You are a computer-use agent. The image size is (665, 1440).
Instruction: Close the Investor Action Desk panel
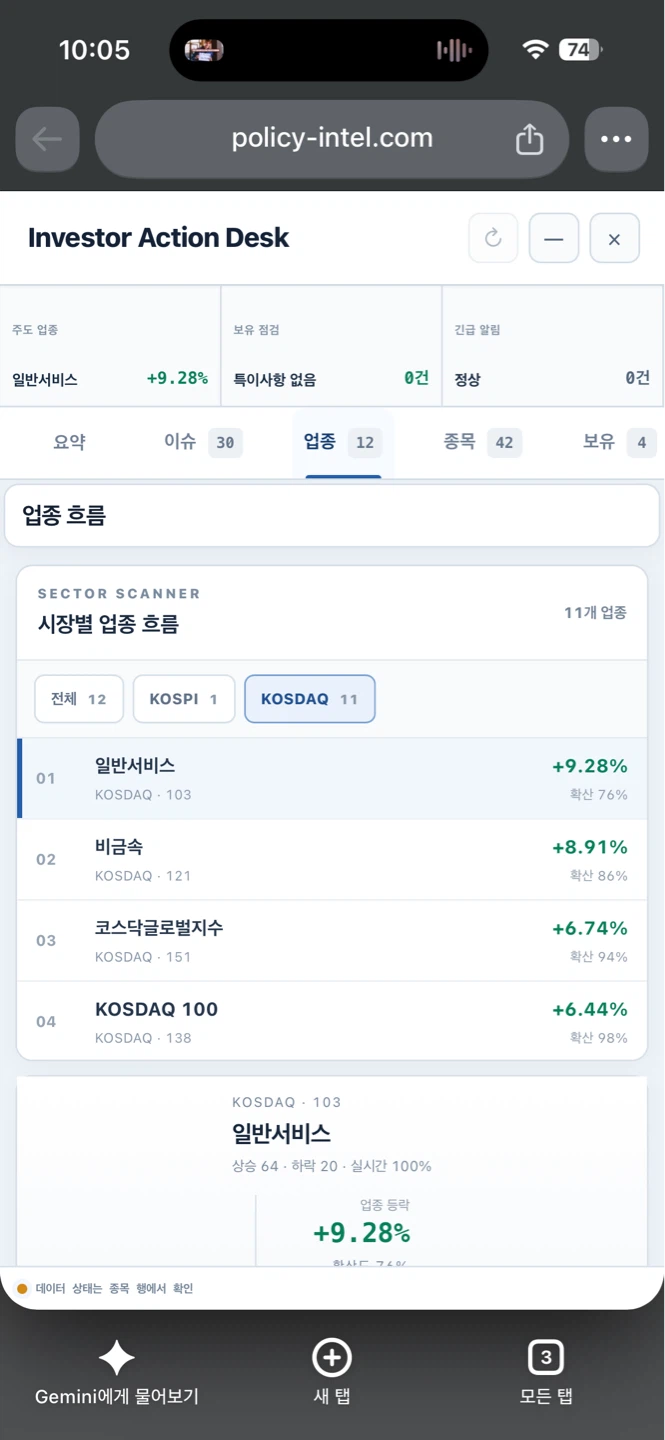click(614, 238)
